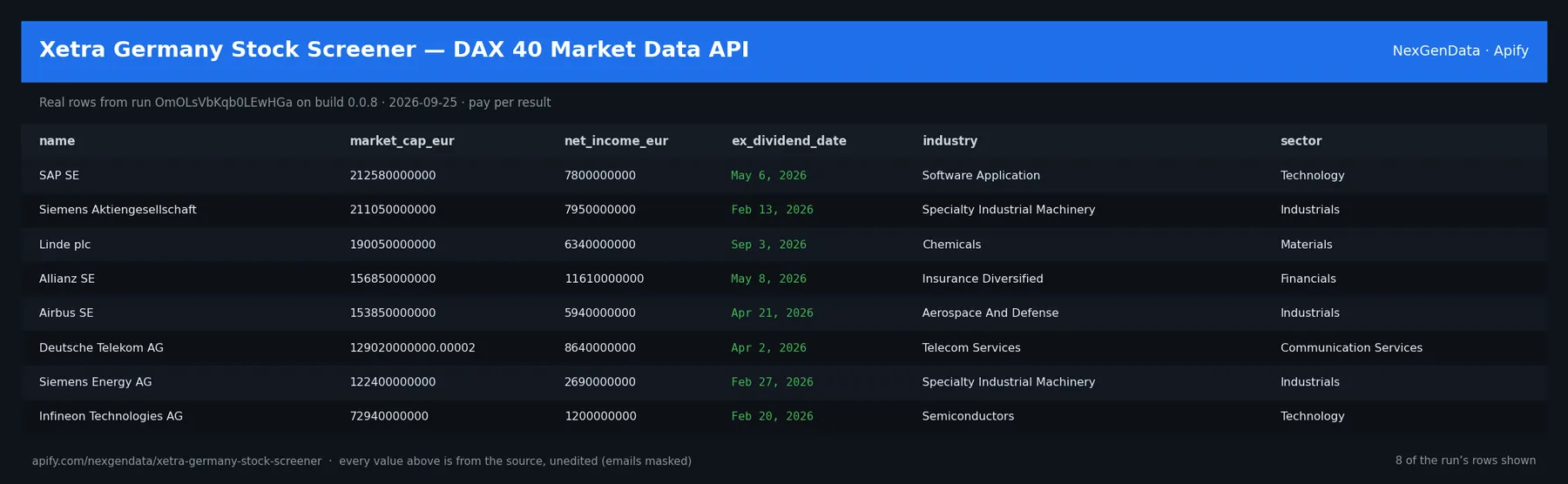Select the 'Siemens Aktiengesellschaft' name cell
This screenshot has height=484, width=1568.
pyautogui.click(x=118, y=210)
